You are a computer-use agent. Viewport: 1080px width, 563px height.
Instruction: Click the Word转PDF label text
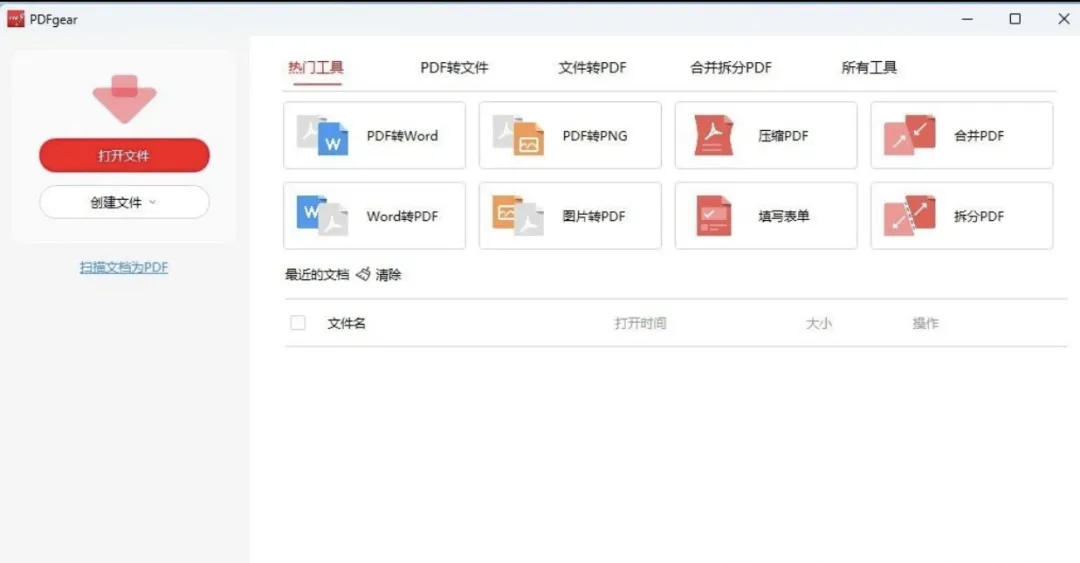(x=402, y=216)
